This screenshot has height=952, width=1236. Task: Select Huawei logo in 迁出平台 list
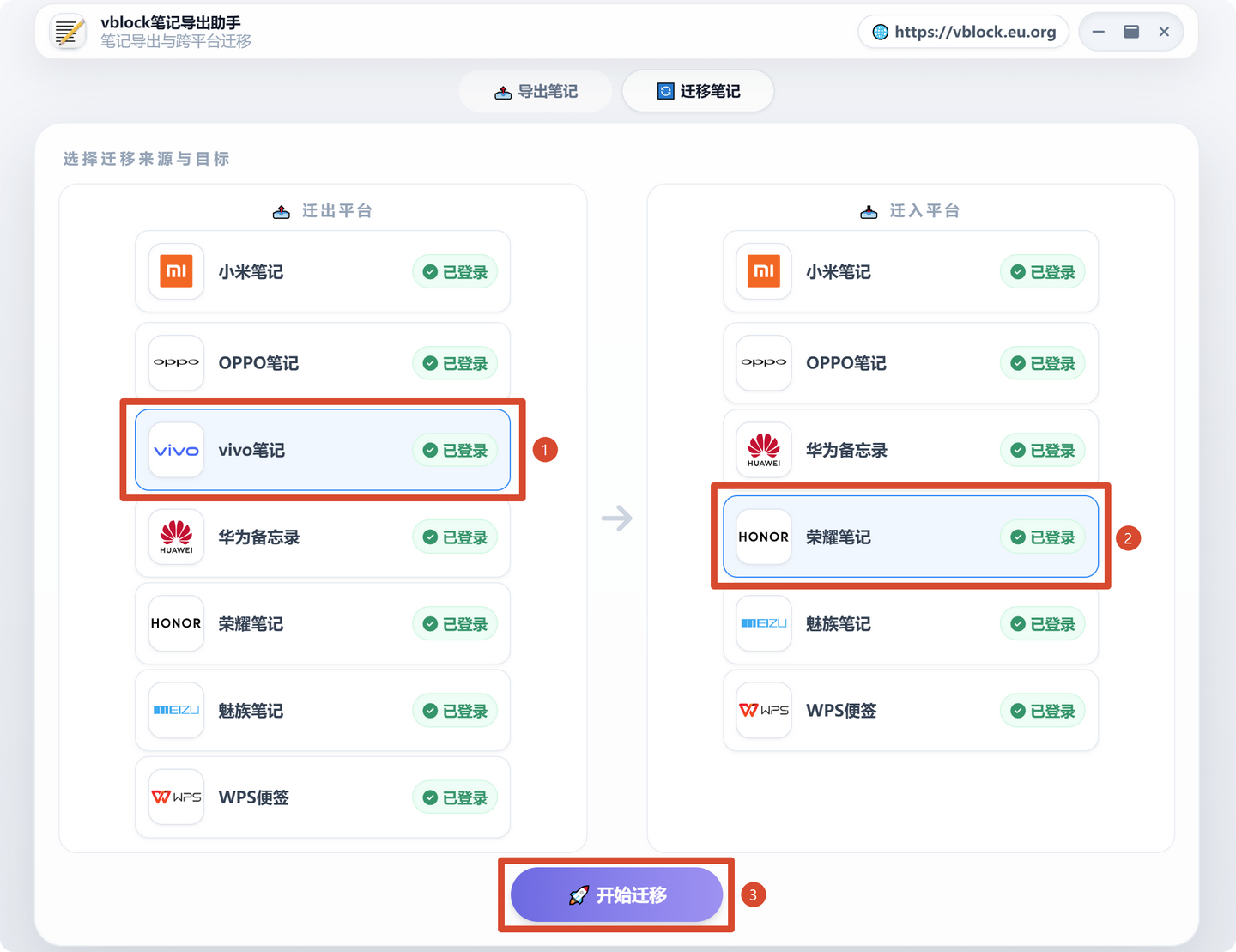click(x=176, y=537)
